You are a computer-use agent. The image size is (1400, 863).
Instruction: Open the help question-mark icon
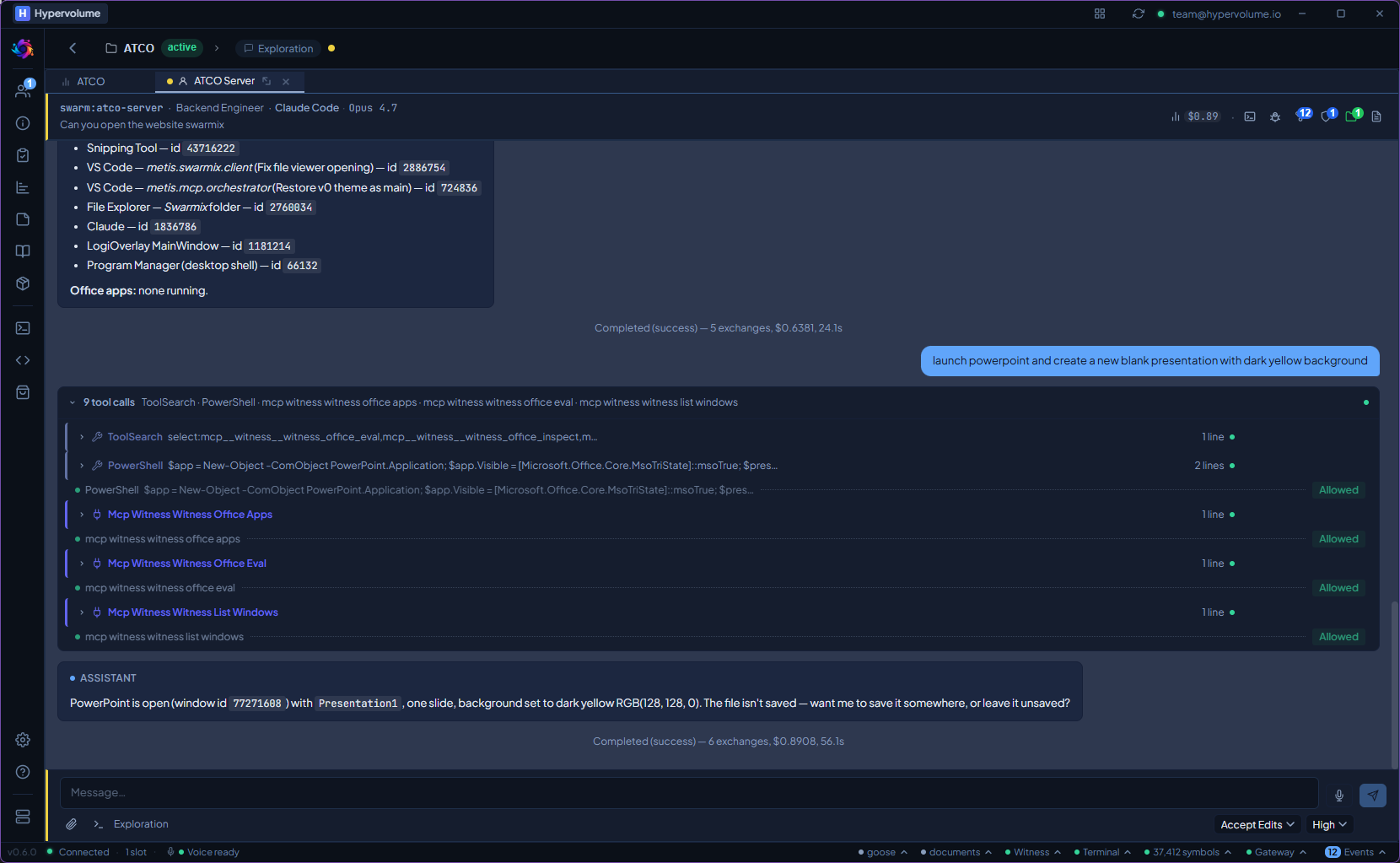click(23, 772)
